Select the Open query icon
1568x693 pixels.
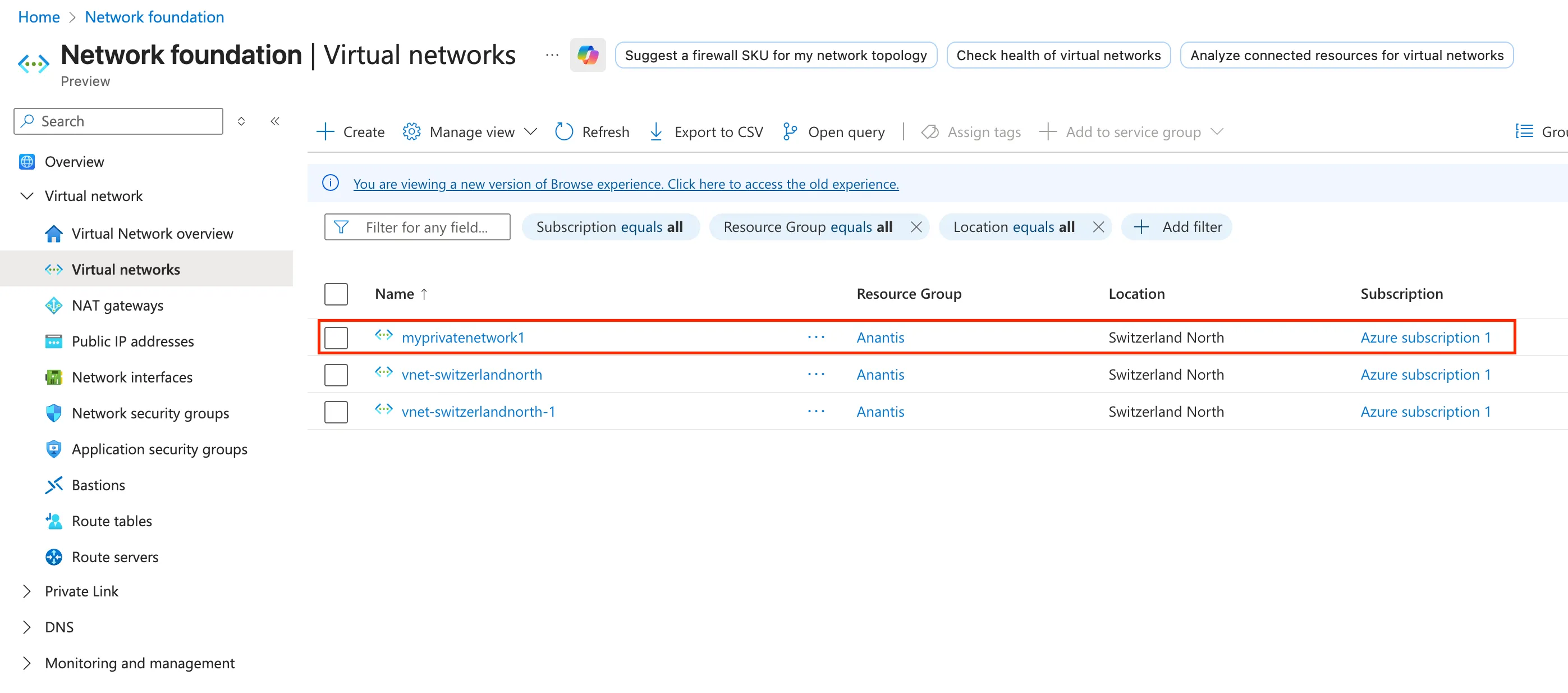pos(790,131)
